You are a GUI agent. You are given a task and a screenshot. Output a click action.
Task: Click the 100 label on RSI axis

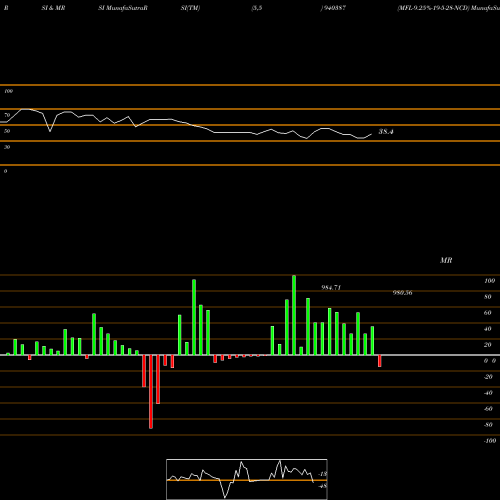(x=8, y=91)
